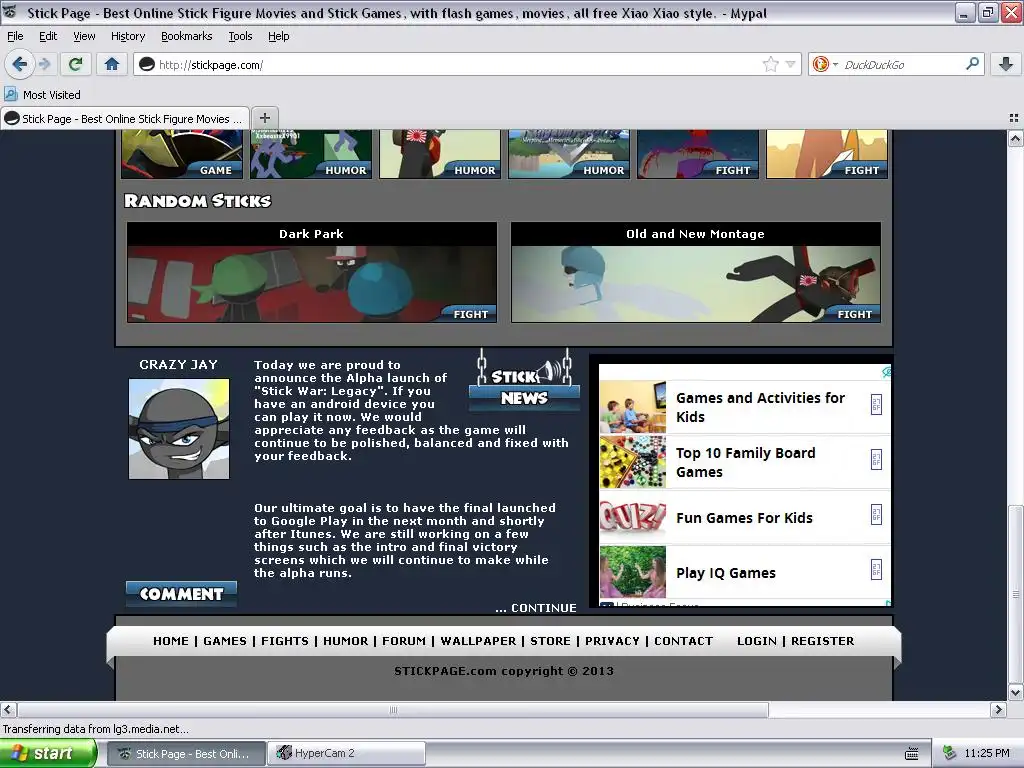
Task: Click the REGISTER footer link
Action: (823, 641)
